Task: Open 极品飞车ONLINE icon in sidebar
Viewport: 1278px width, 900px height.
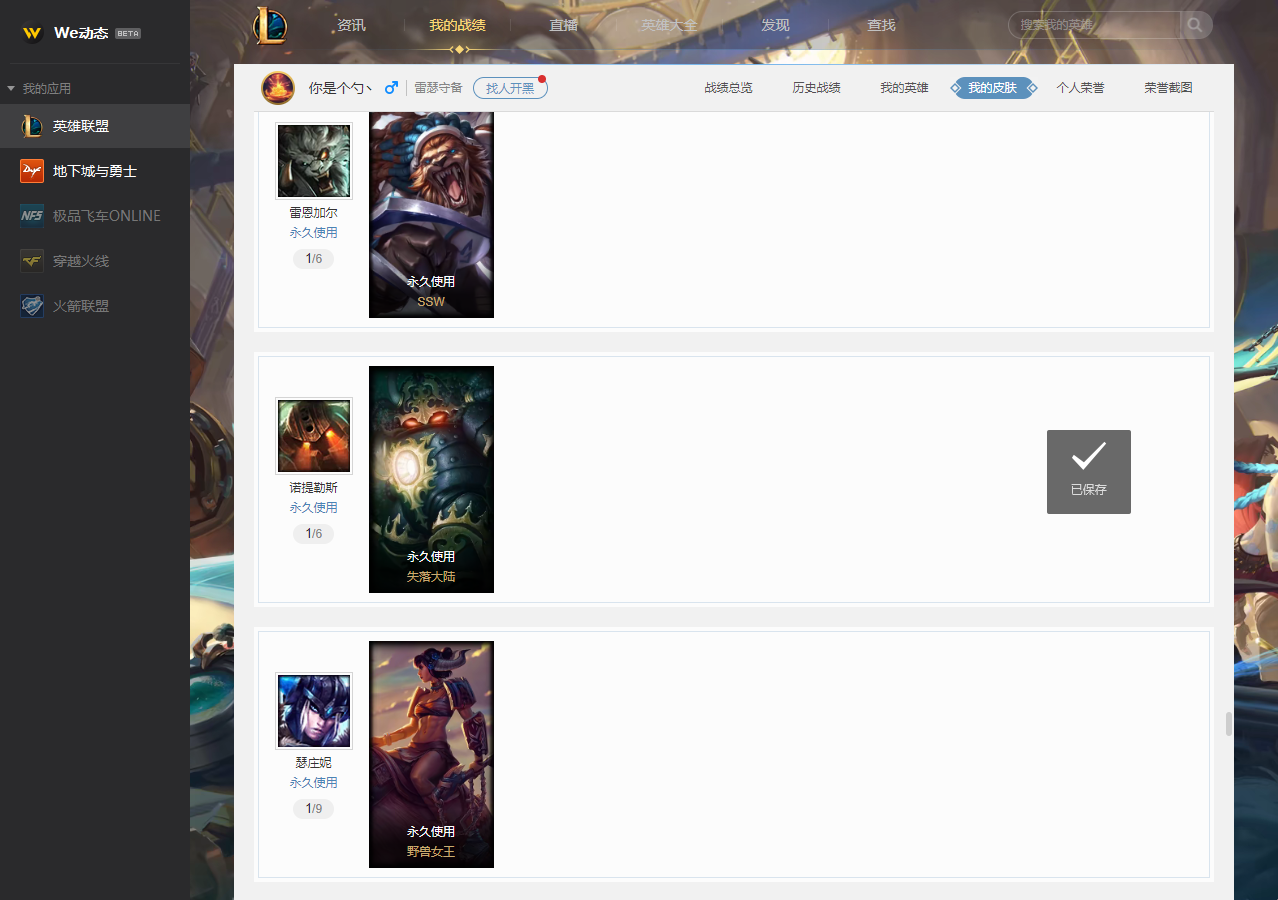Action: coord(32,216)
